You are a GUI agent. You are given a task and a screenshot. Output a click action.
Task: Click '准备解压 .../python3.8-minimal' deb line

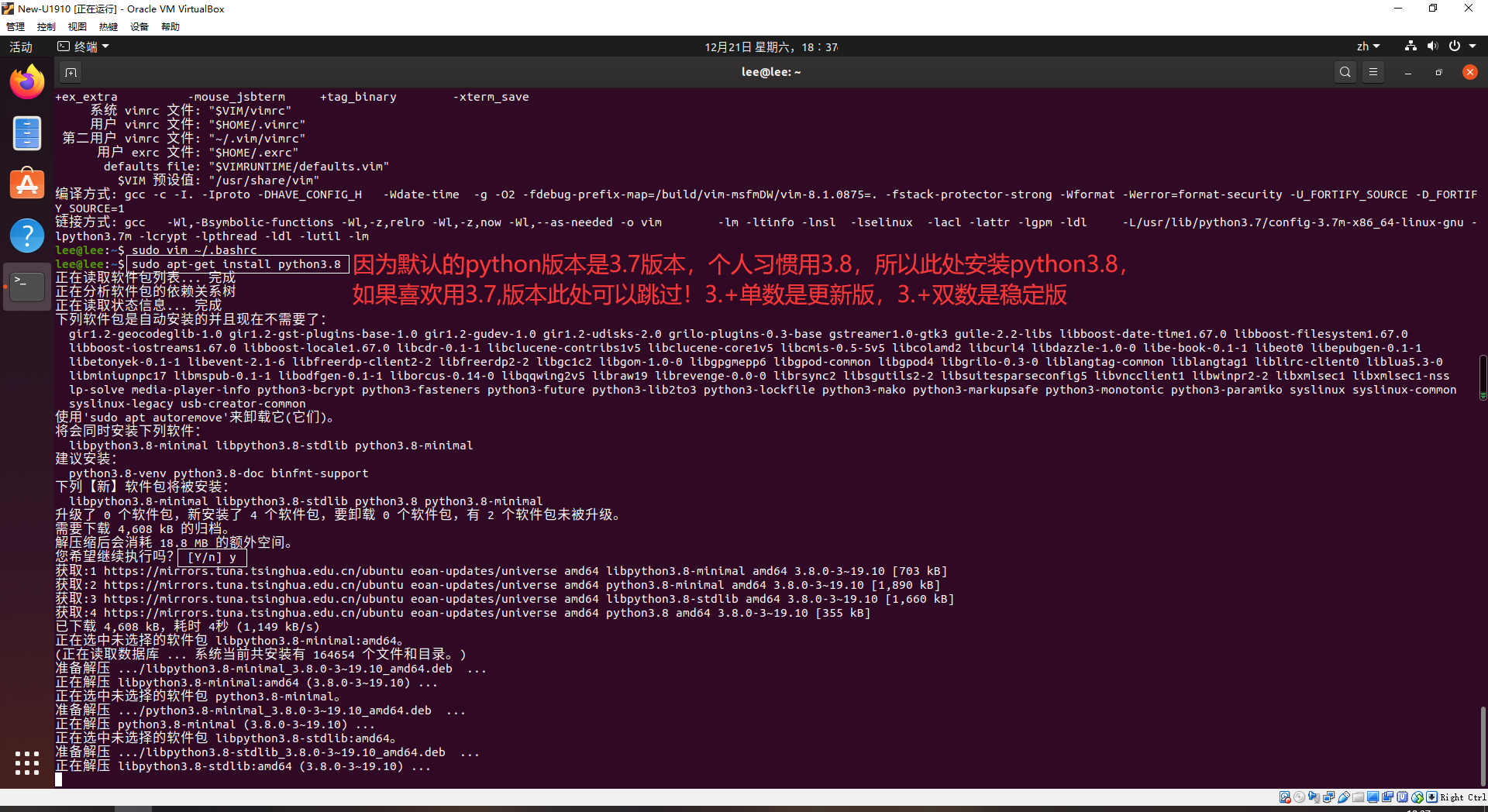260,710
